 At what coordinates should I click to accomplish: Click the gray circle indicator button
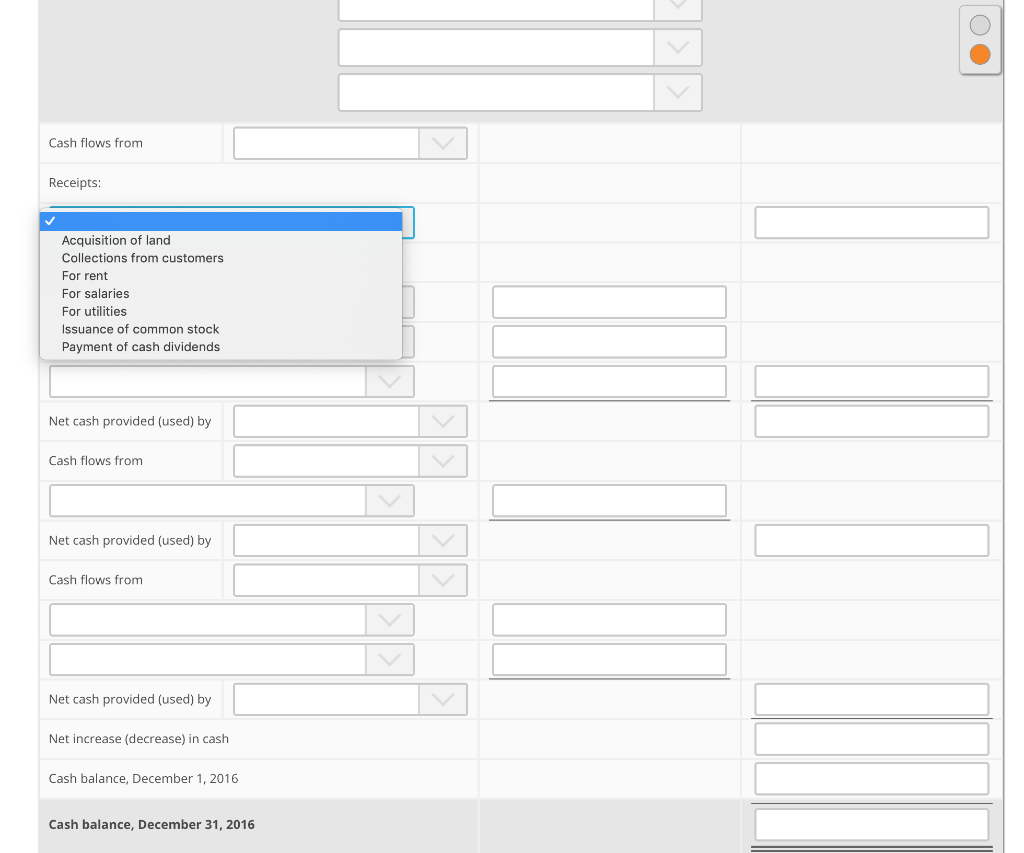tap(980, 25)
